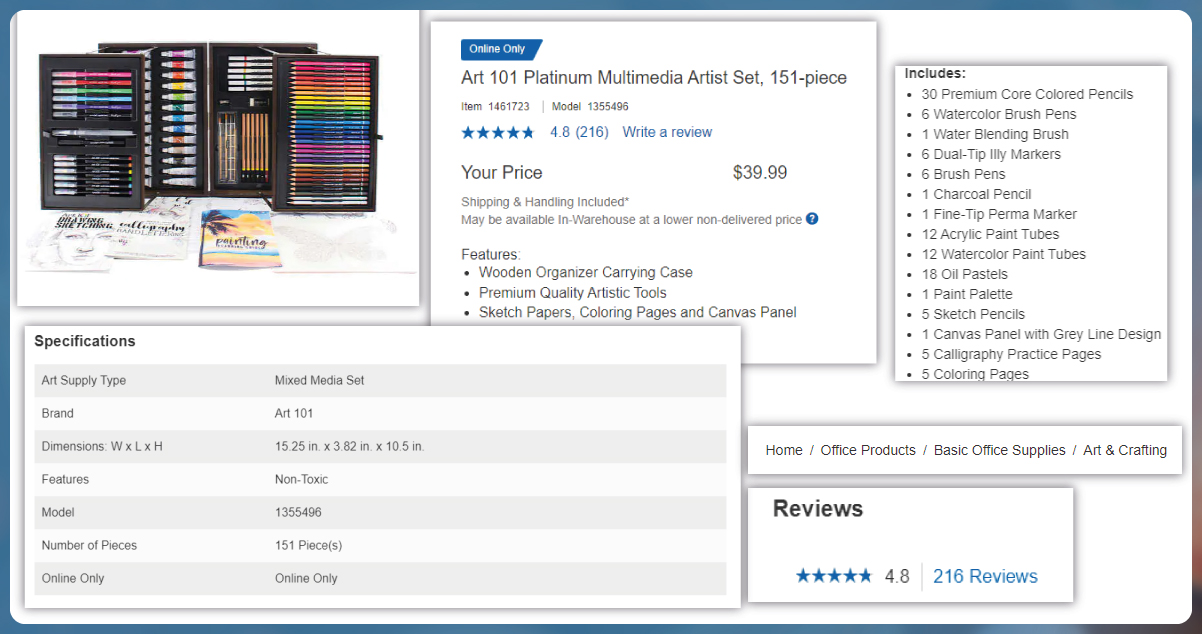Click 6 Watercolor Brush Pens entry
This screenshot has width=1202, height=634.
pyautogui.click(x=999, y=114)
